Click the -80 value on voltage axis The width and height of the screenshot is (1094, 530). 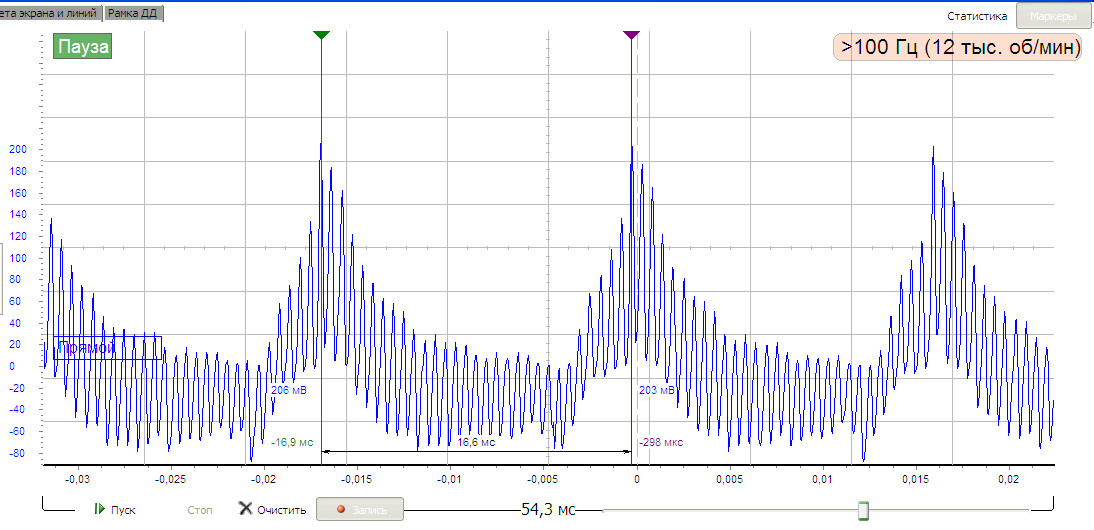point(15,453)
